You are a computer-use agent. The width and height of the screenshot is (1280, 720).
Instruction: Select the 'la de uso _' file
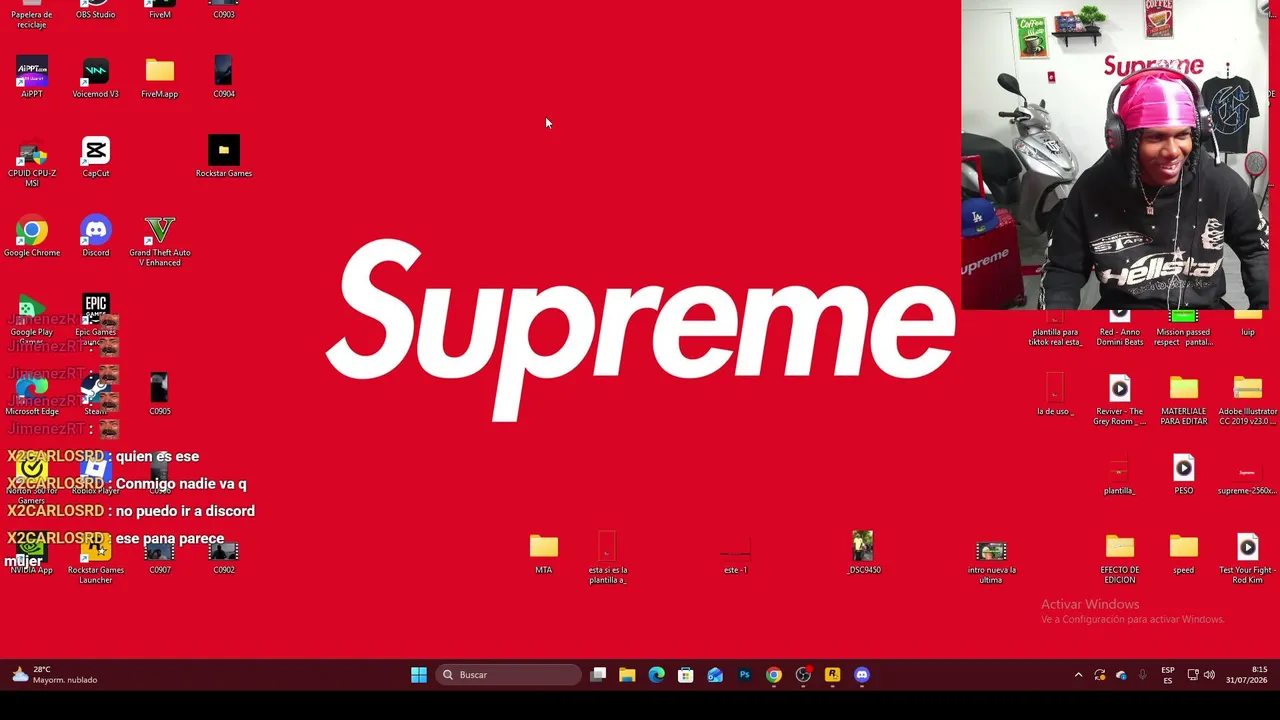(1055, 395)
